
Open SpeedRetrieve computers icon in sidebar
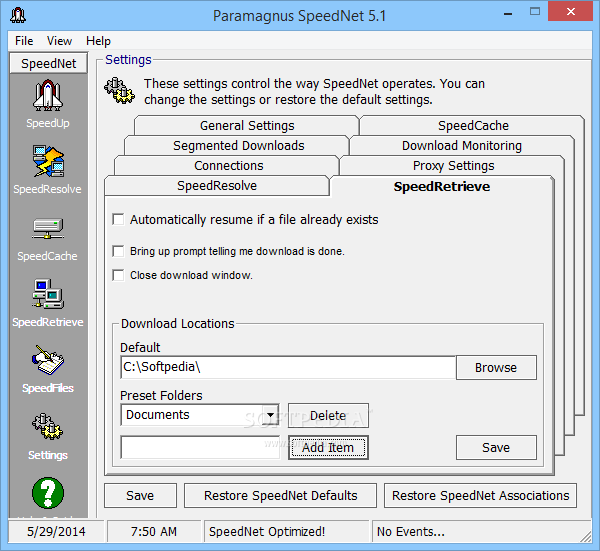48,294
